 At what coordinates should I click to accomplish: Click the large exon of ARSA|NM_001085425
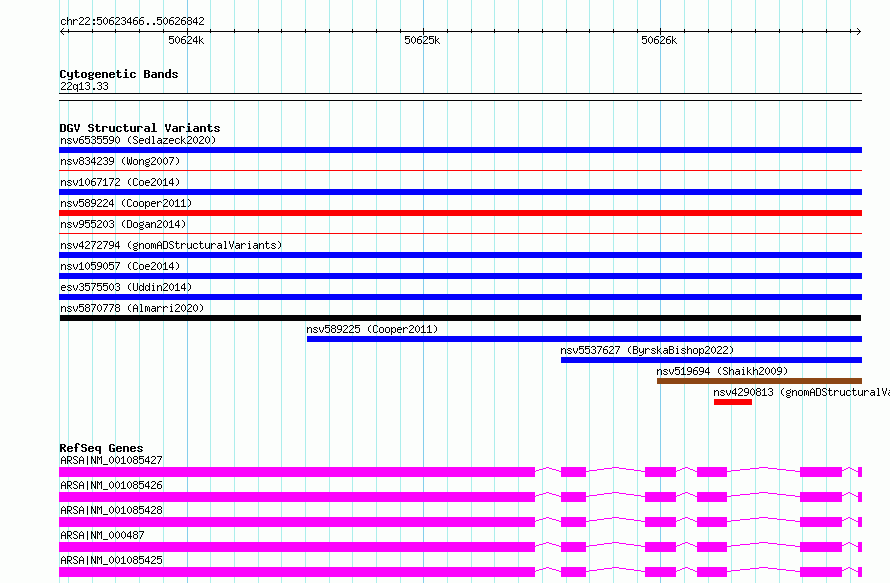[x=297, y=572]
